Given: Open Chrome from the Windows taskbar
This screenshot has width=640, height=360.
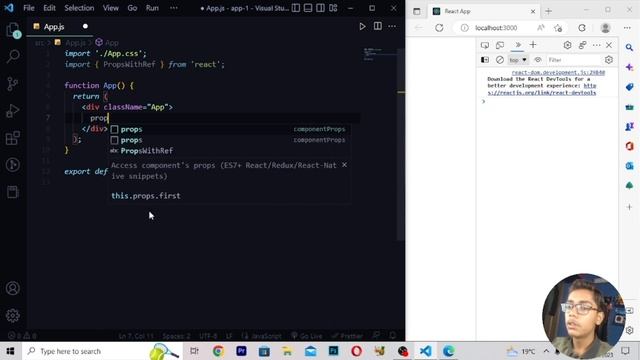Looking at the screenshot, I should point(218,351).
